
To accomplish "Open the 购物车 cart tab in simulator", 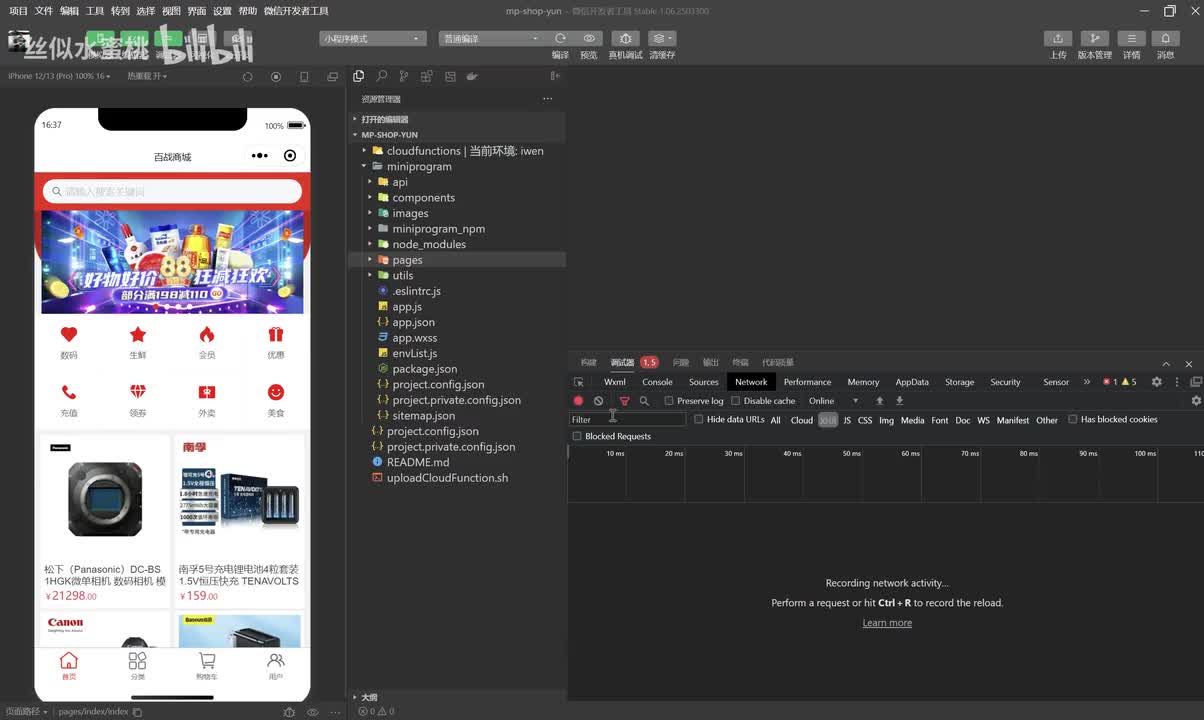I will 206,665.
